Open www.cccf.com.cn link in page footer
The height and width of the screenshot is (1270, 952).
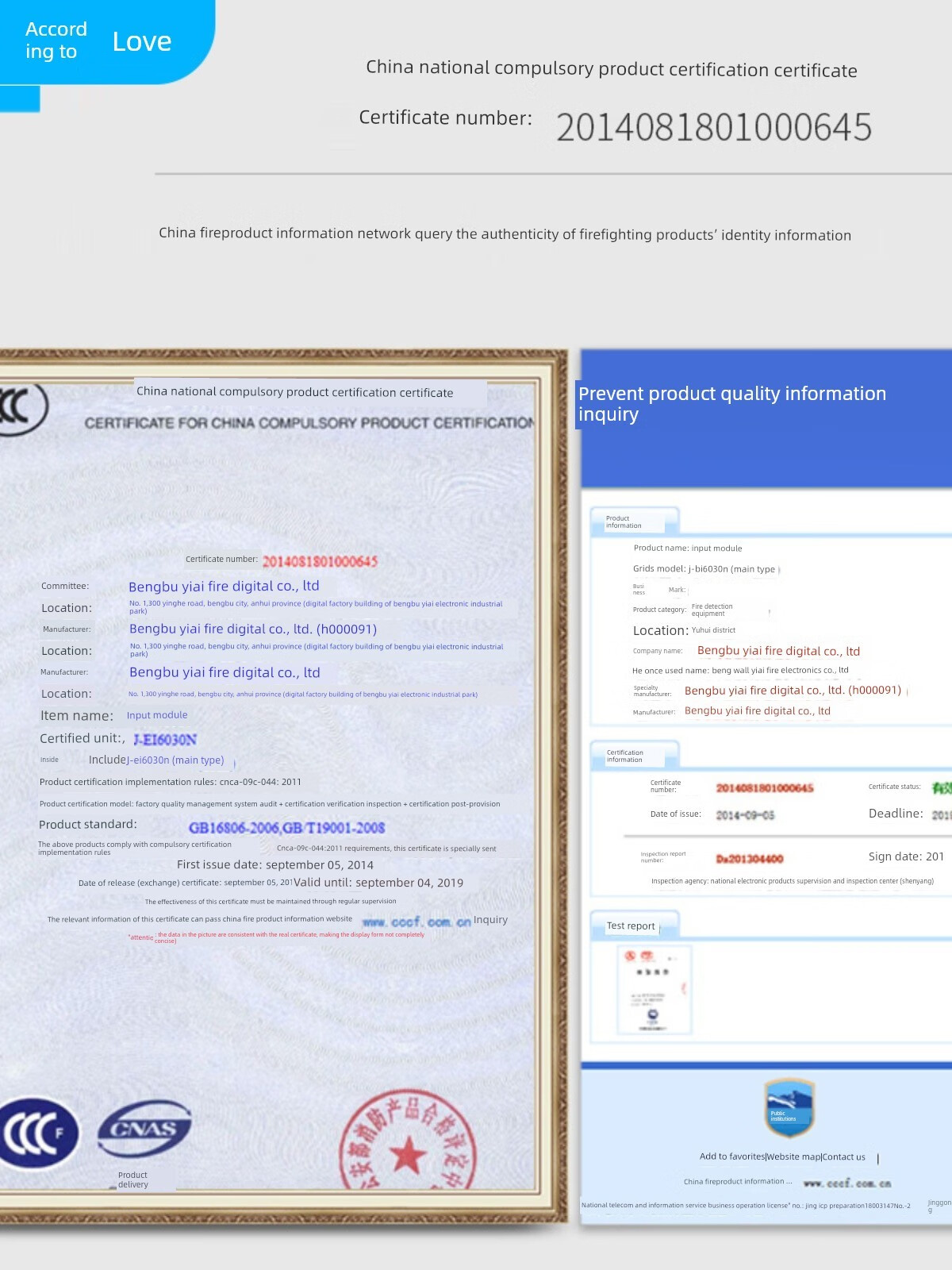point(846,1183)
